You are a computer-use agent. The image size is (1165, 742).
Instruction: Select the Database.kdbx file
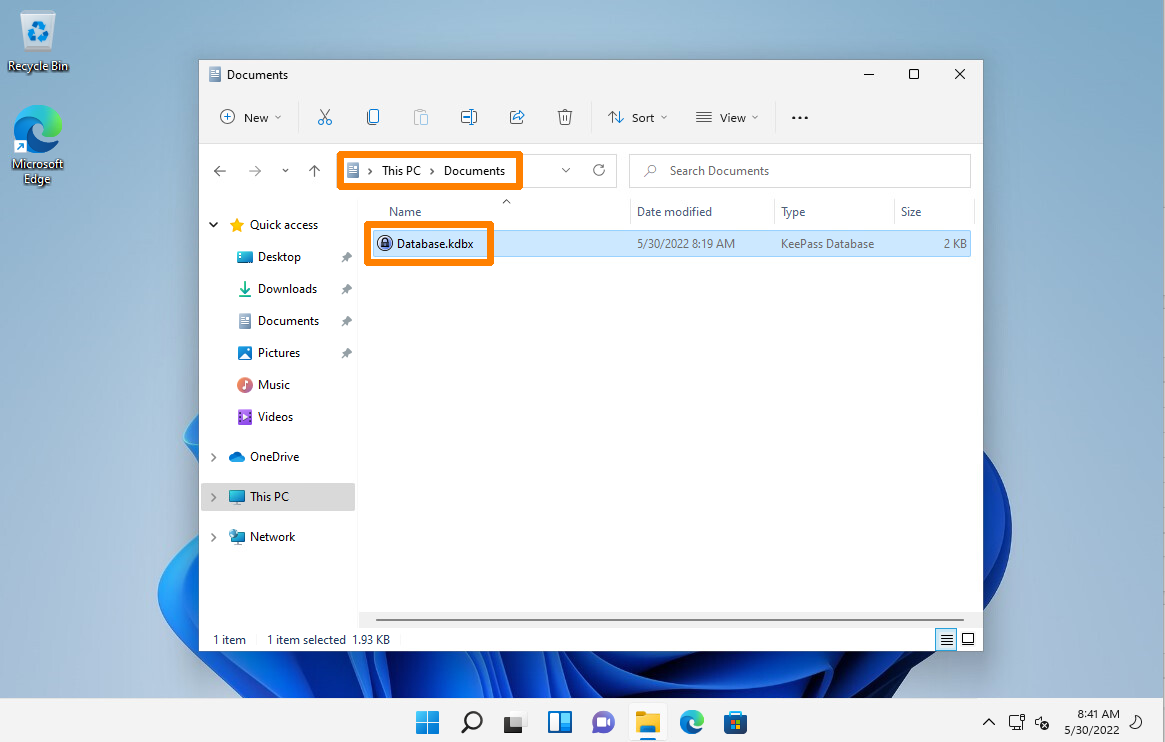(434, 243)
